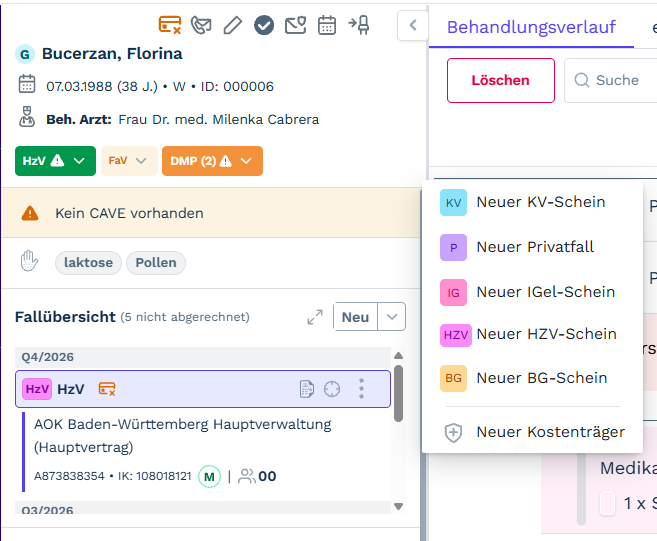Open the mail with shield icon
Screen dimensions: 657x541
pos(295,25)
